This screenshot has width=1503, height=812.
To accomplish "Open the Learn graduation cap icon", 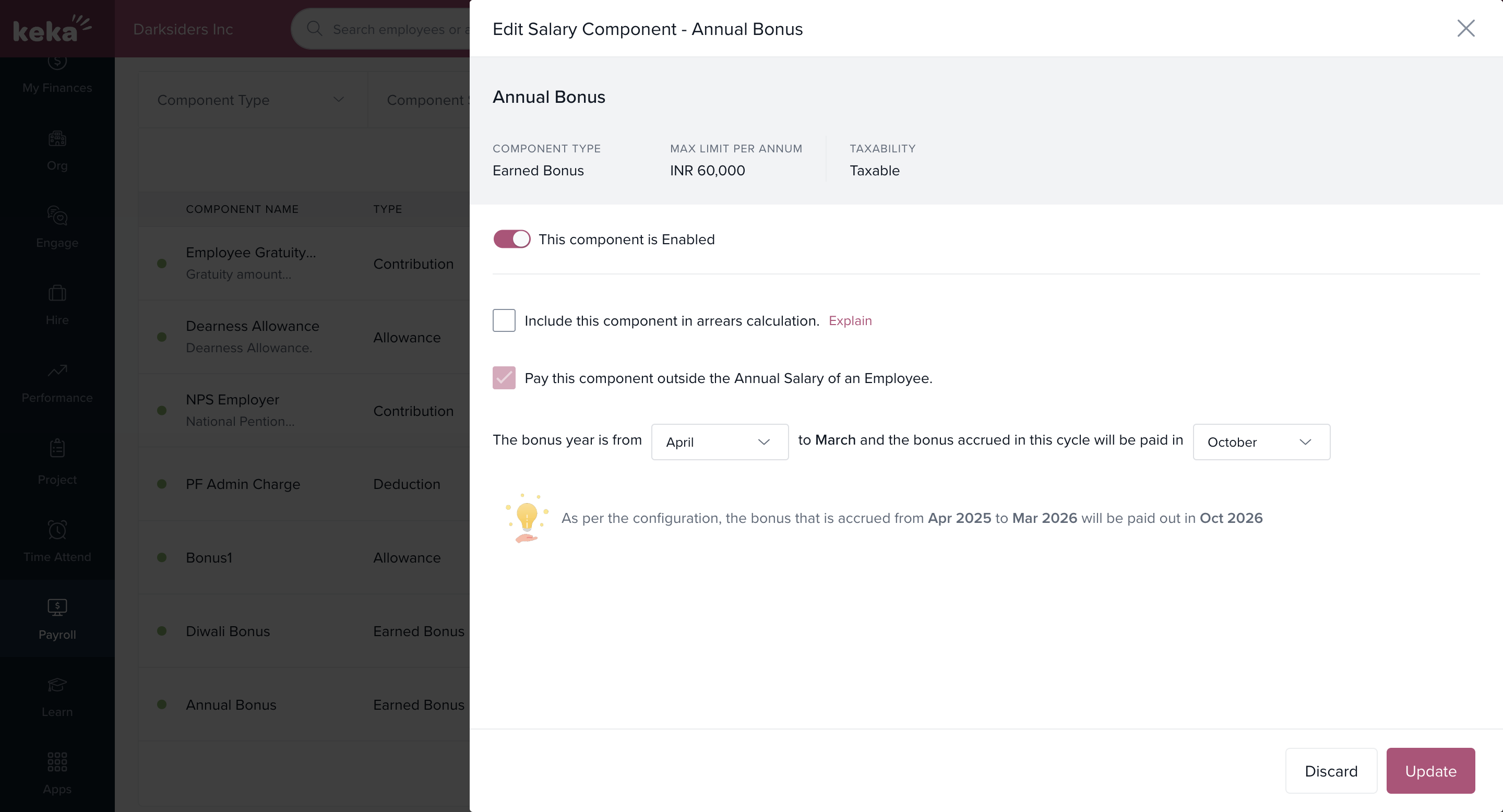I will (x=57, y=684).
